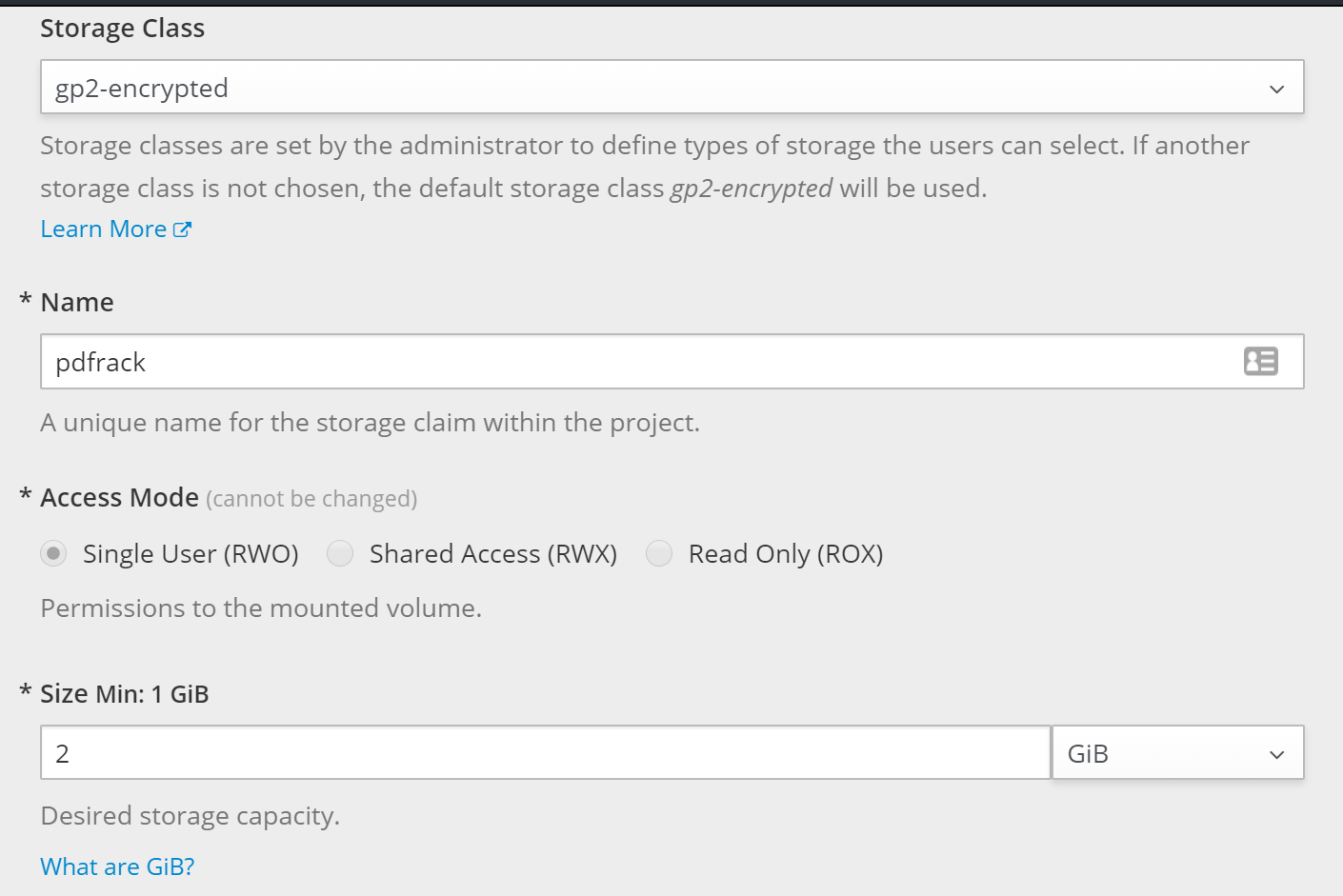Open the size unit combo box showing GiB
The image size is (1343, 896).
(x=1177, y=752)
